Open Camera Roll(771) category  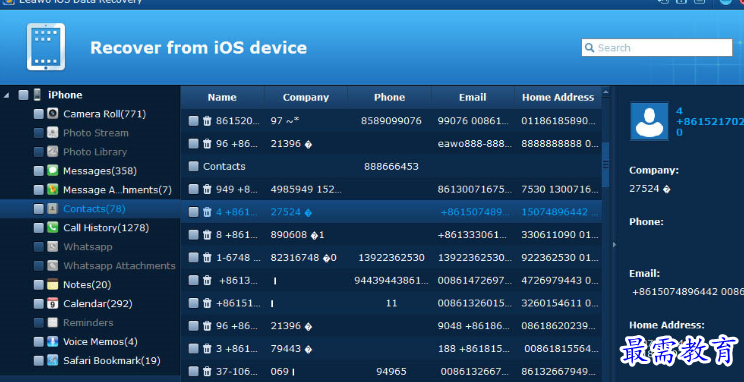click(x=104, y=114)
